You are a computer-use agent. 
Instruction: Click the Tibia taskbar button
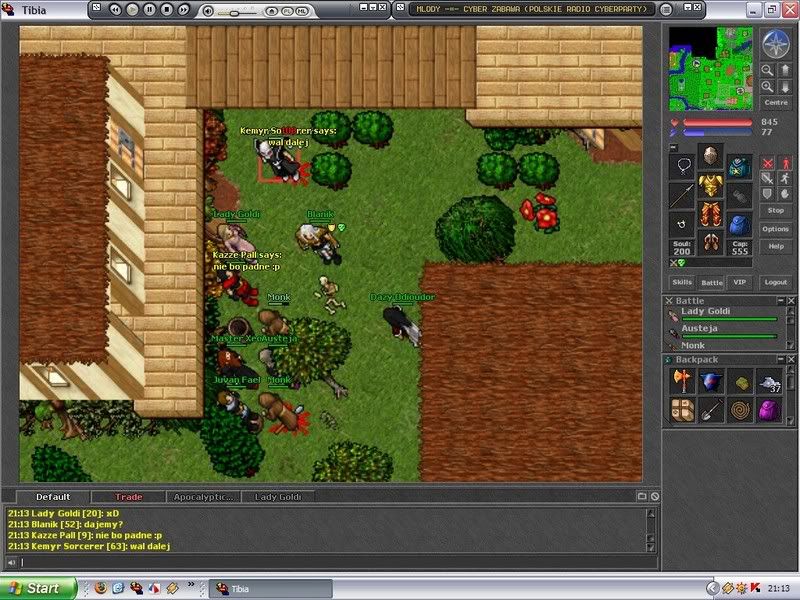click(x=271, y=589)
